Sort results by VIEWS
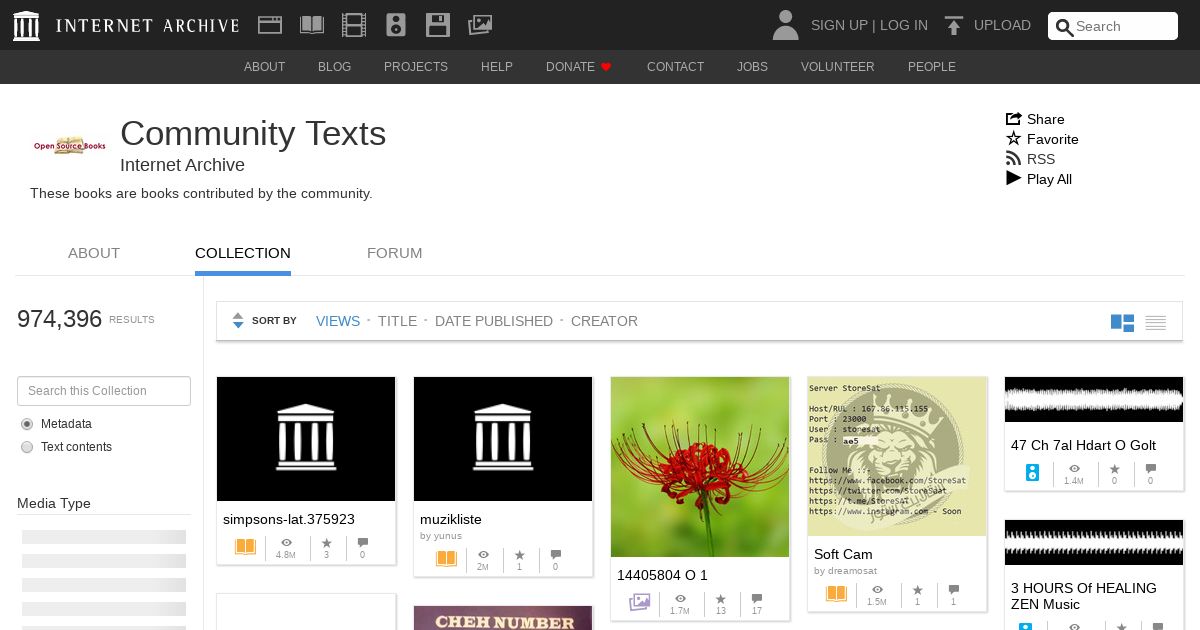 point(338,321)
